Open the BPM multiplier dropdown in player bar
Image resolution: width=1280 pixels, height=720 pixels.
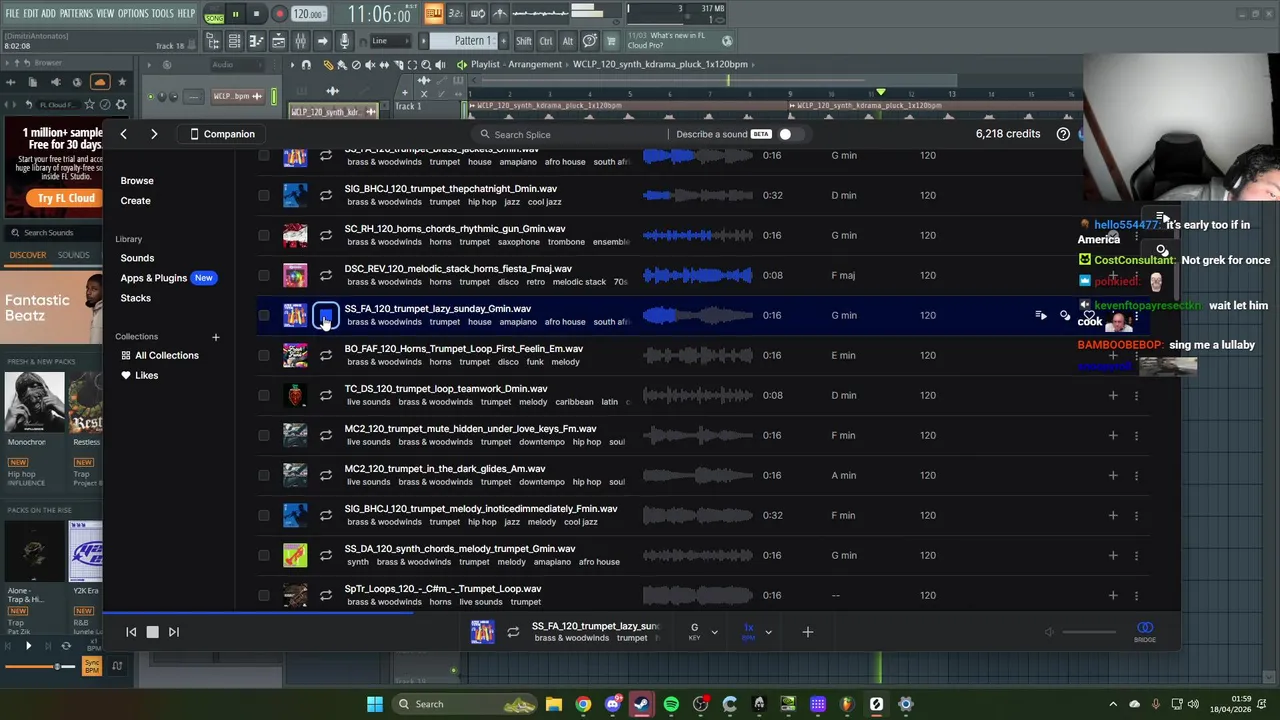click(757, 631)
